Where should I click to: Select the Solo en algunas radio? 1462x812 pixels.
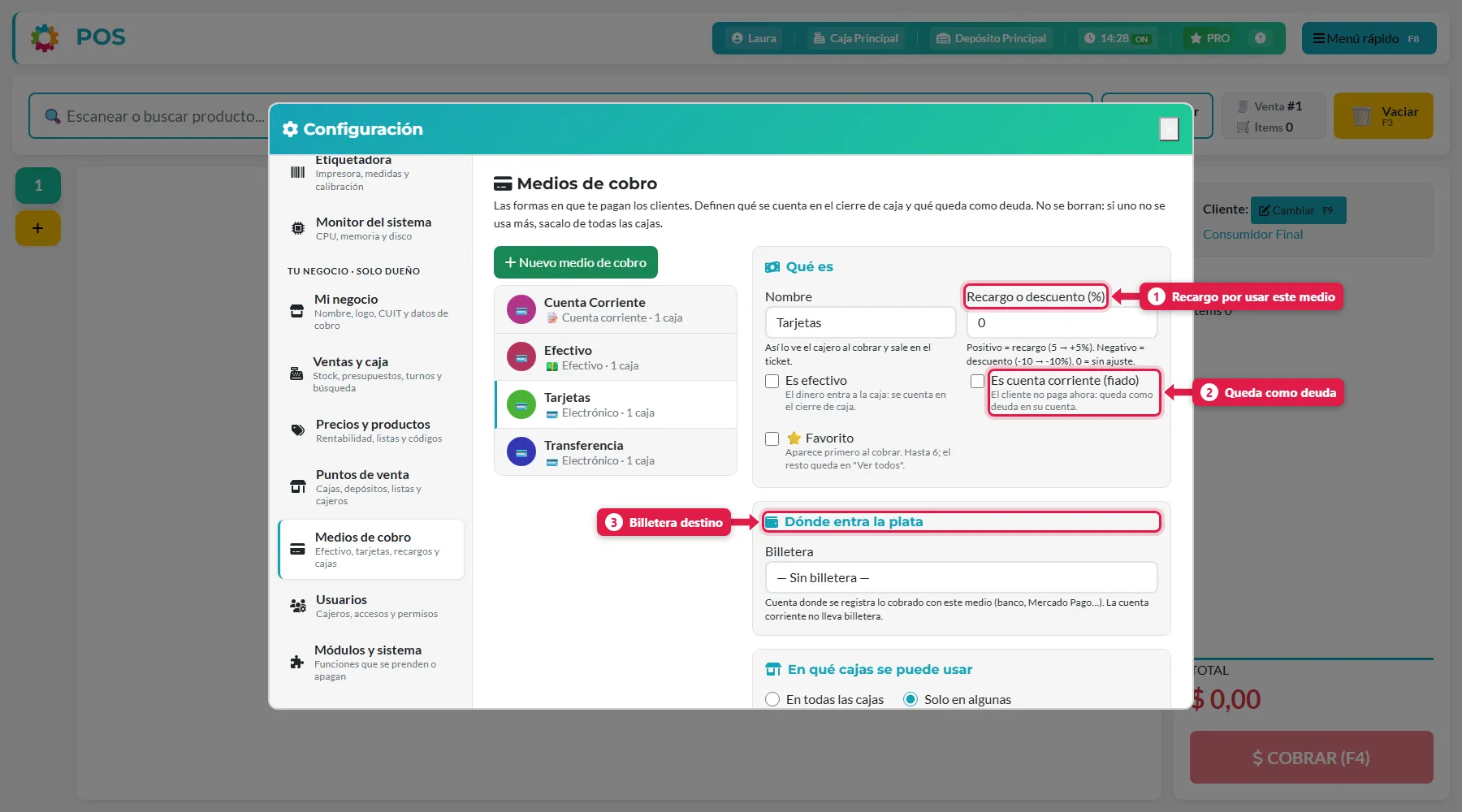click(x=911, y=699)
